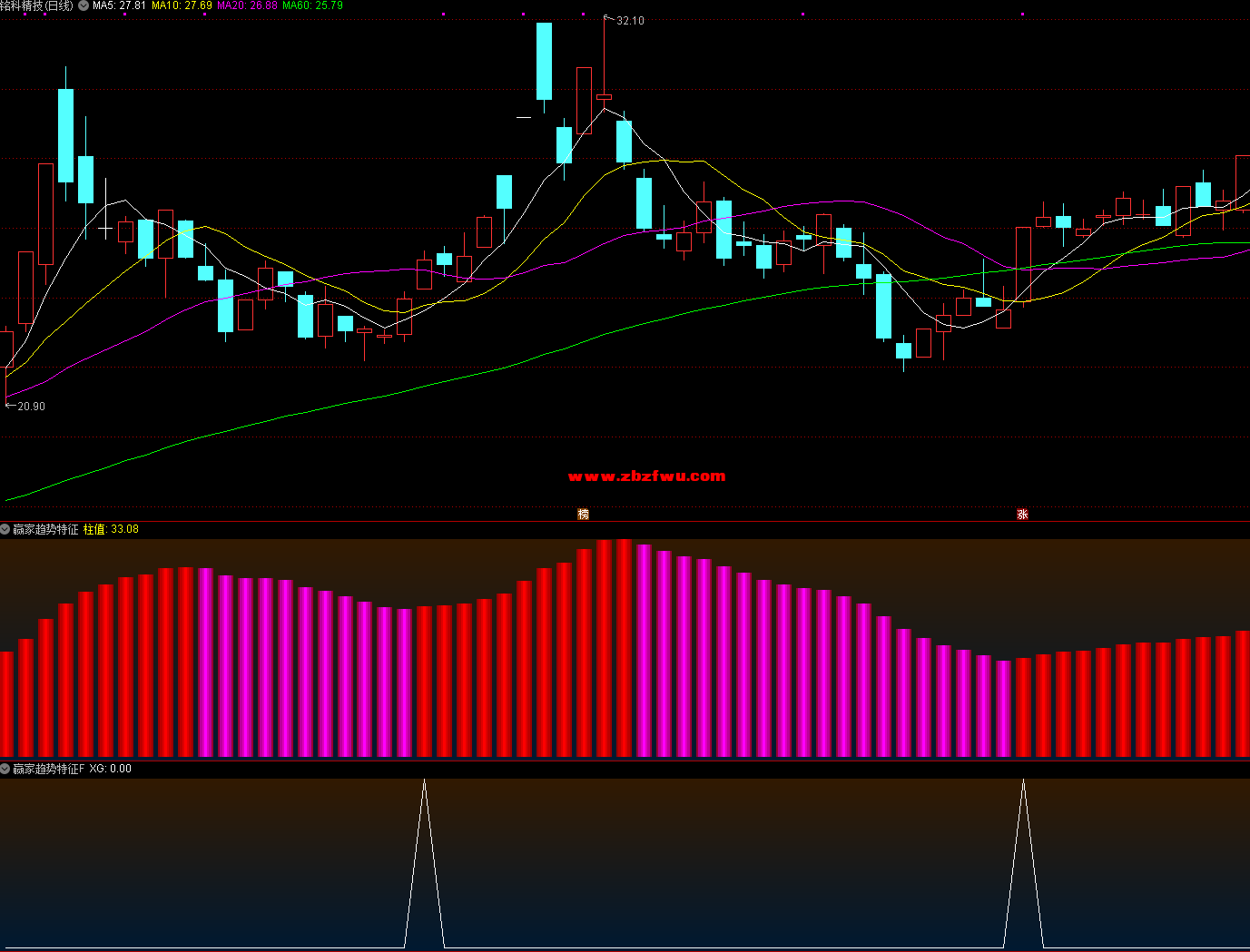Image resolution: width=1250 pixels, height=952 pixels.
Task: Click the first white XG signal spike
Action: 424,862
